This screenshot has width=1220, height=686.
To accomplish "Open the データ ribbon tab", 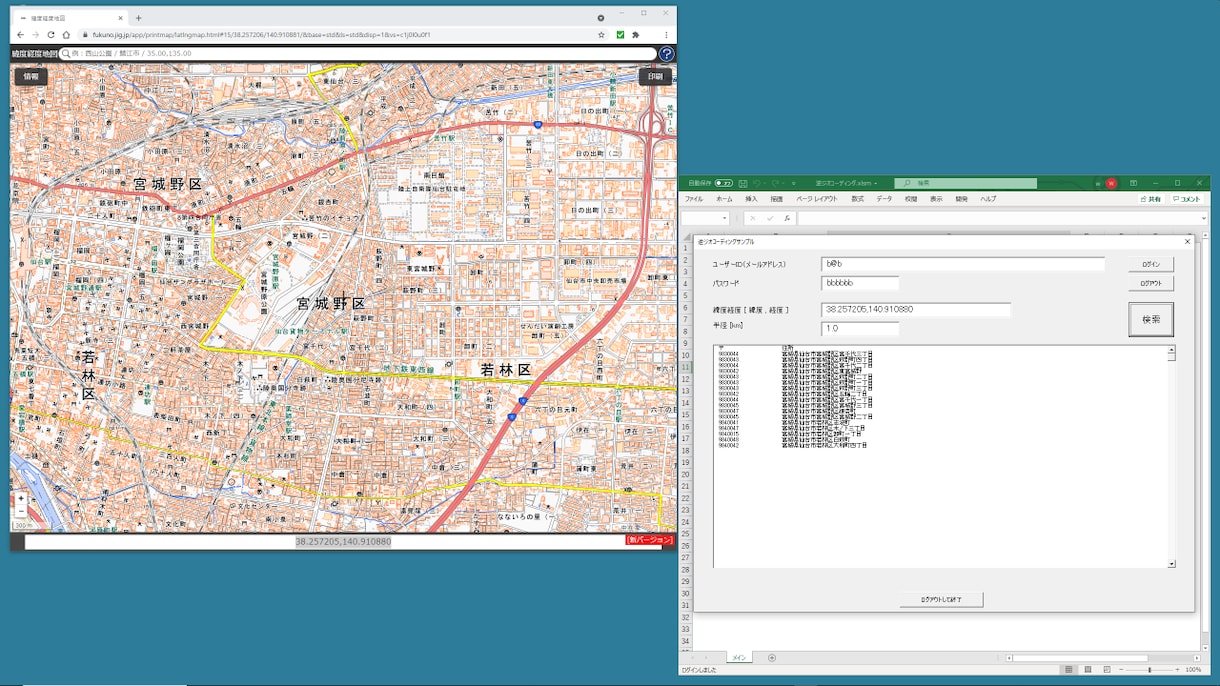I will click(884, 199).
